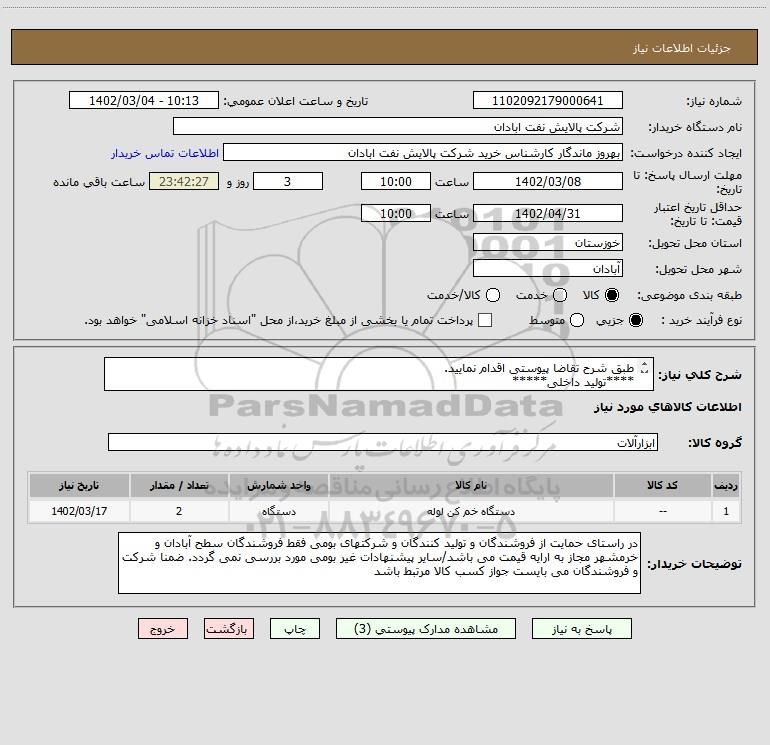Click the نوع فرآیند خرید label
Viewport: 770px width, 745px height.
point(701,320)
